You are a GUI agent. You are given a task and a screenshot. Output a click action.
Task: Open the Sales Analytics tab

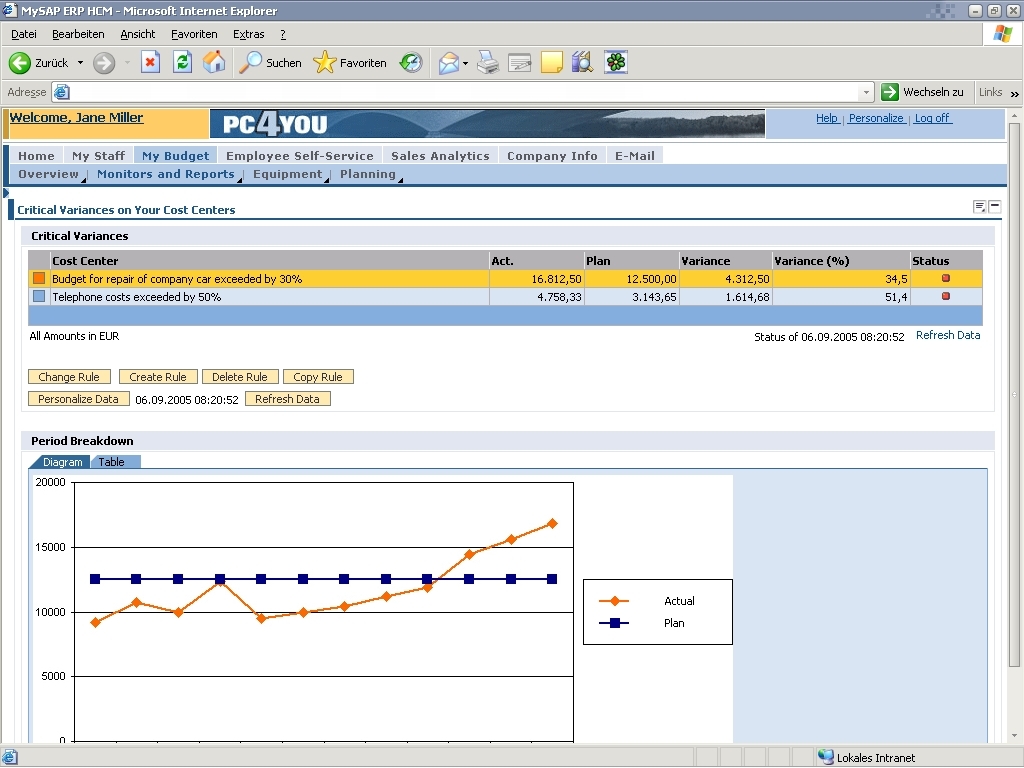click(x=440, y=156)
